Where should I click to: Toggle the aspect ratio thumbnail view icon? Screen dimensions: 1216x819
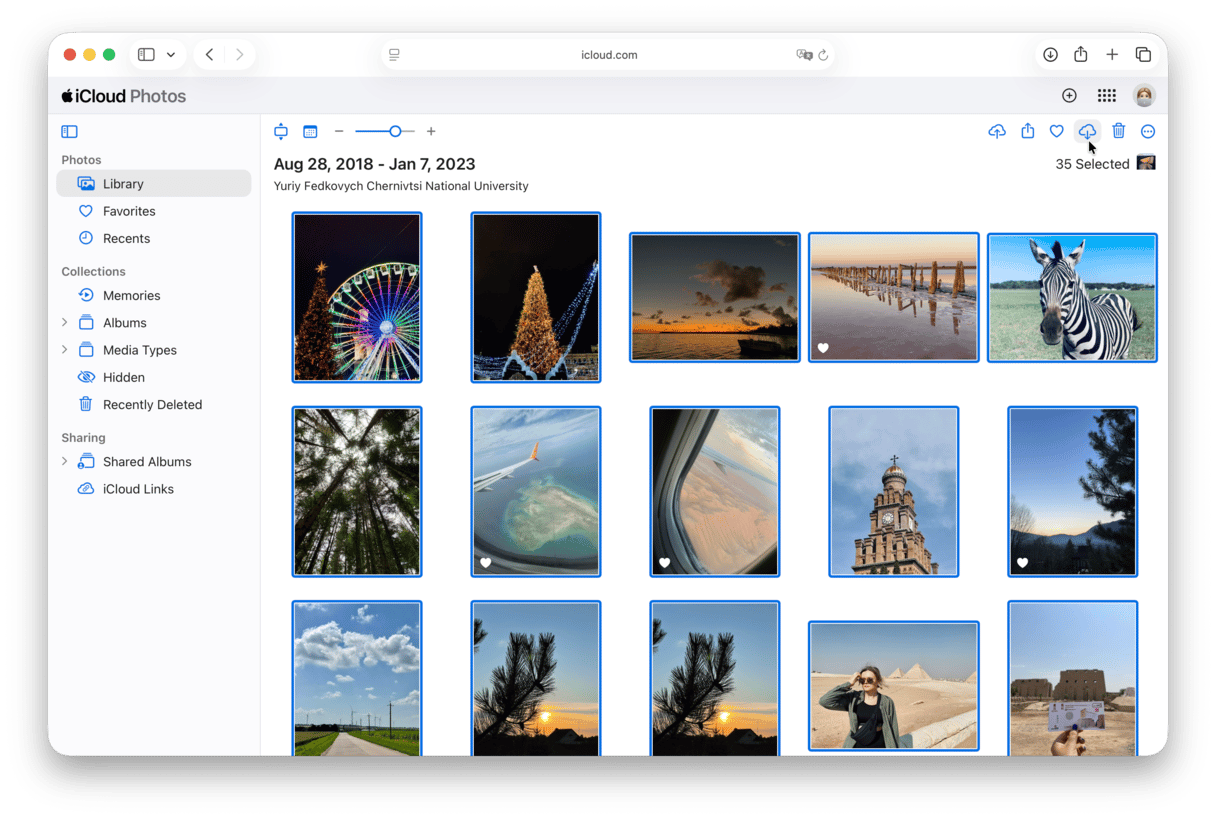point(281,131)
